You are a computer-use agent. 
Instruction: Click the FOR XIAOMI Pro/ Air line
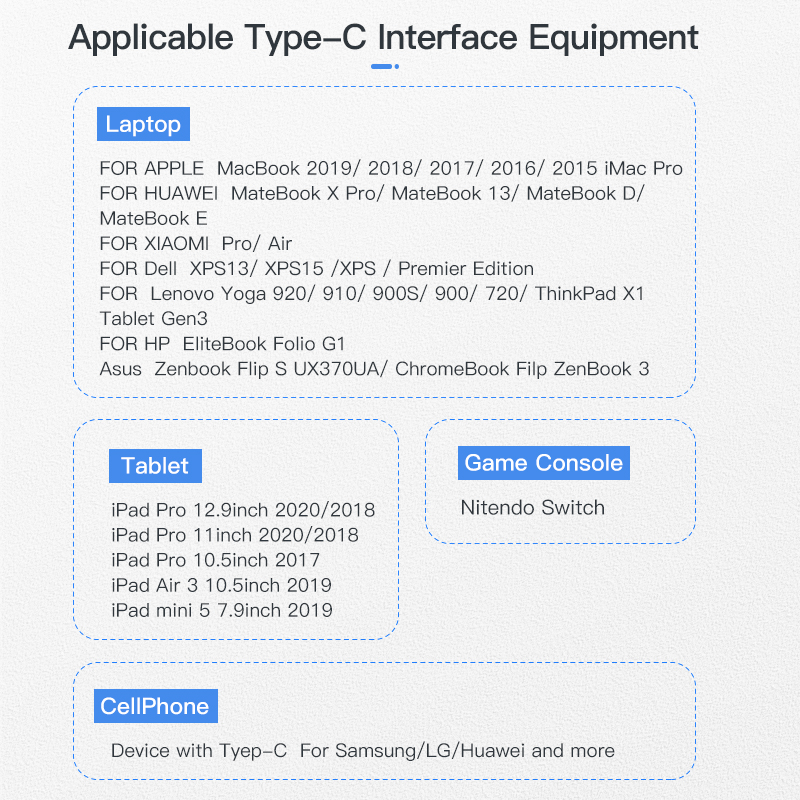click(x=196, y=243)
